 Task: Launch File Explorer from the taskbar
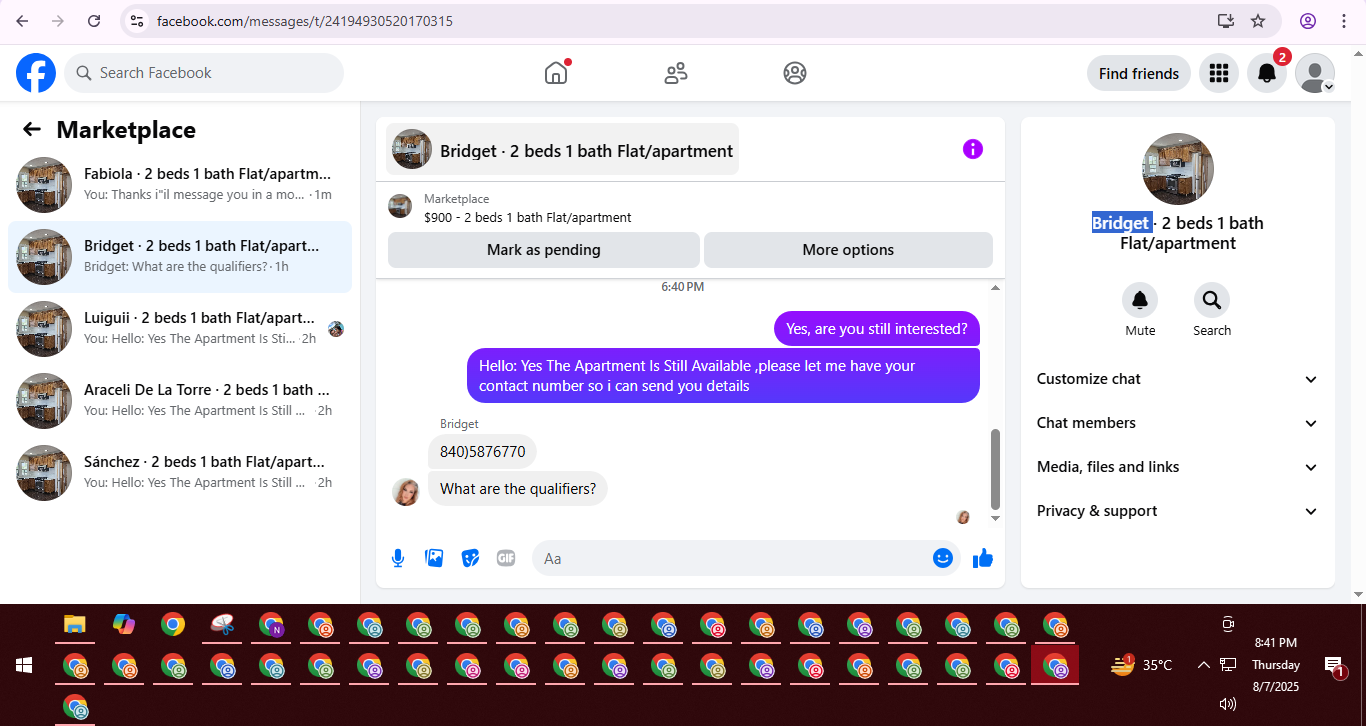(75, 625)
